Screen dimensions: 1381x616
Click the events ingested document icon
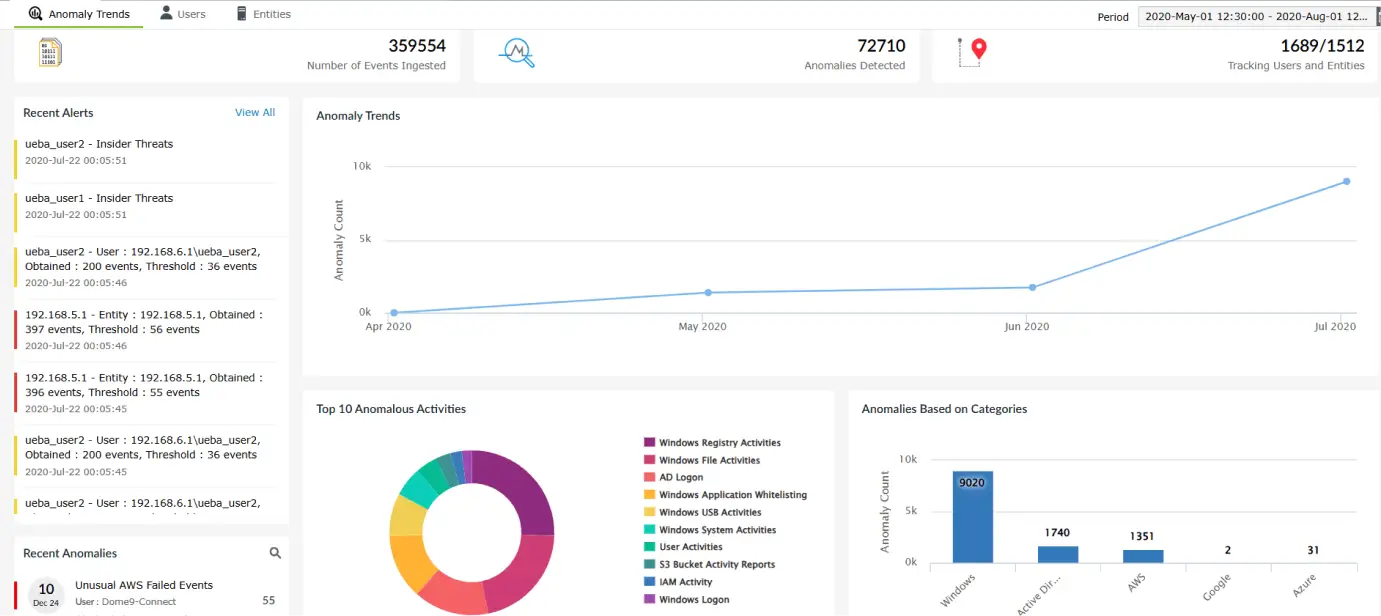[x=49, y=52]
